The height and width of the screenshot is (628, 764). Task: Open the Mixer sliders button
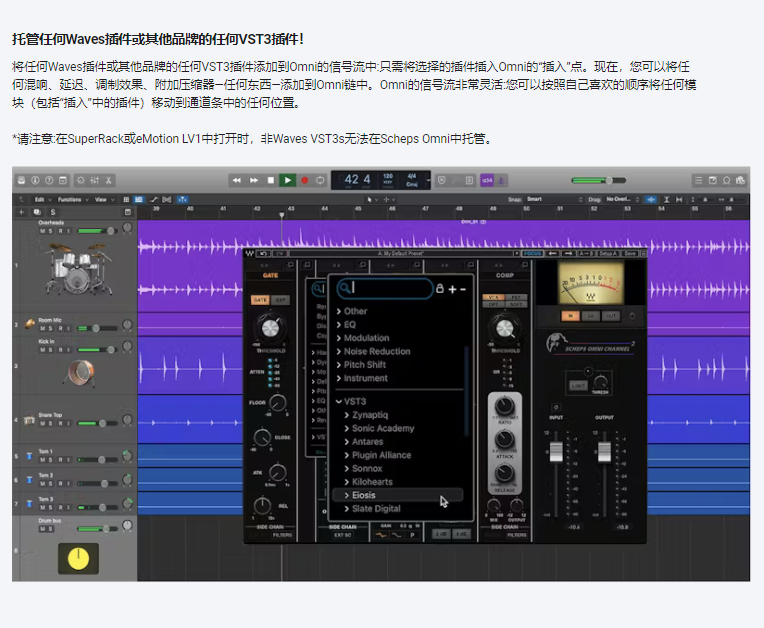coord(95,180)
